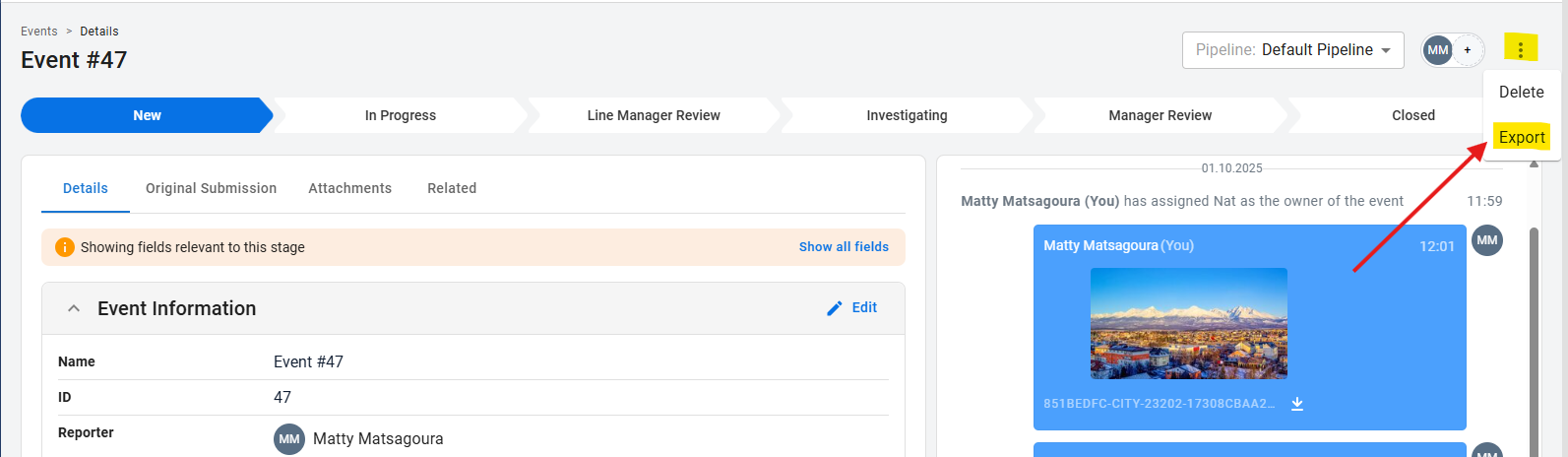The width and height of the screenshot is (1568, 457).
Task: Click the pencil Edit icon in Event Information
Action: (x=835, y=308)
